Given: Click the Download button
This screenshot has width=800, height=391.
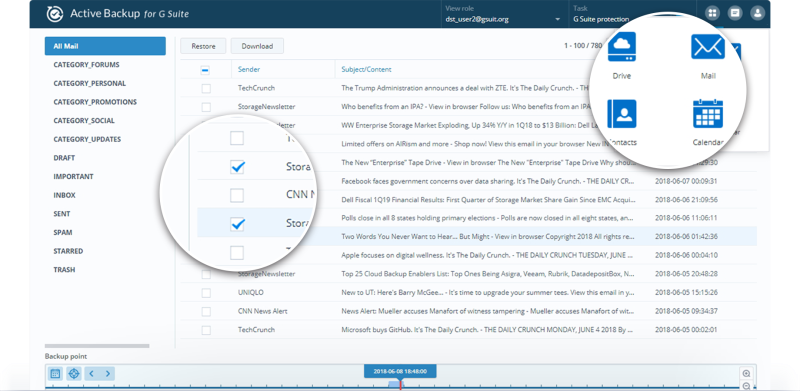Looking at the screenshot, I should point(257,46).
